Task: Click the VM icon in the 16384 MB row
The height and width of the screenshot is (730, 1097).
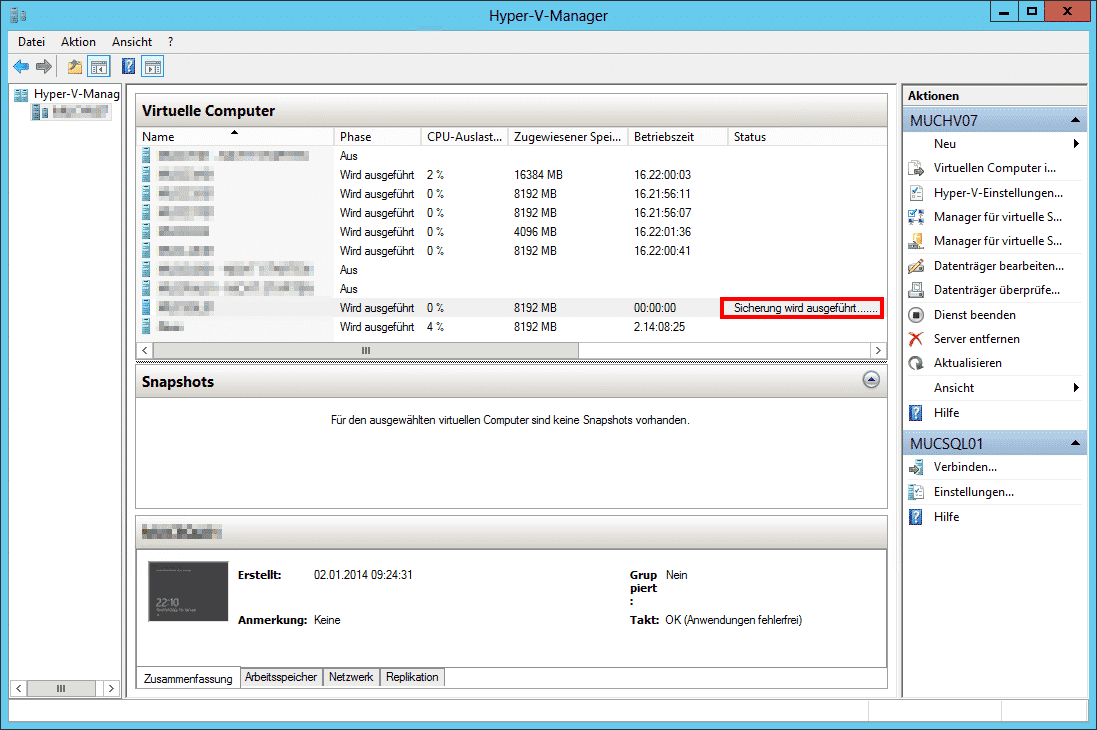Action: pyautogui.click(x=146, y=175)
